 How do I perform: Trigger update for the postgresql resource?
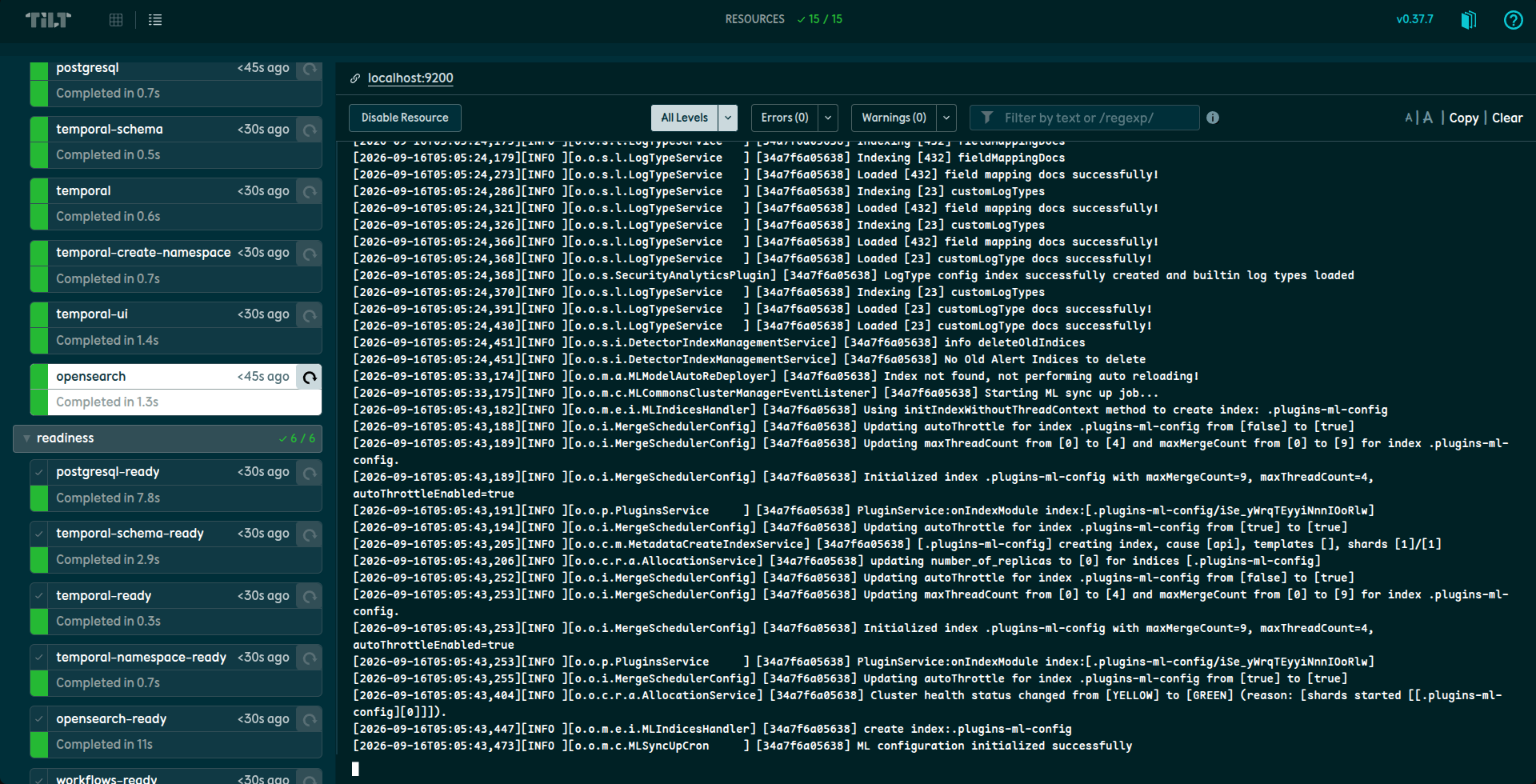coord(310,69)
